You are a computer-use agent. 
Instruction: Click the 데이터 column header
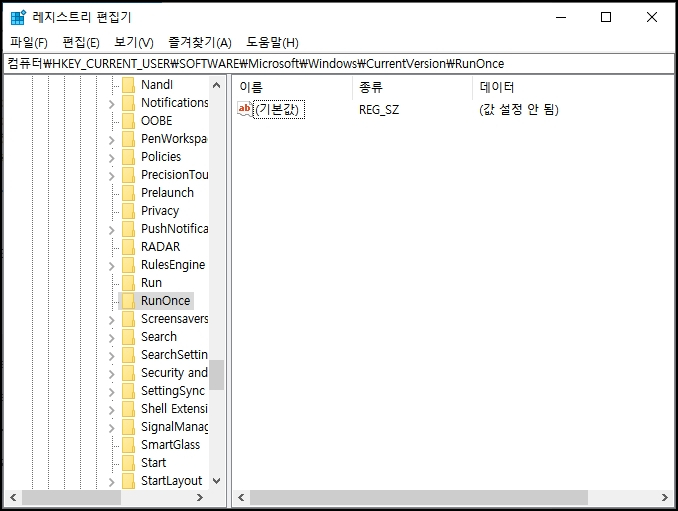click(573, 87)
